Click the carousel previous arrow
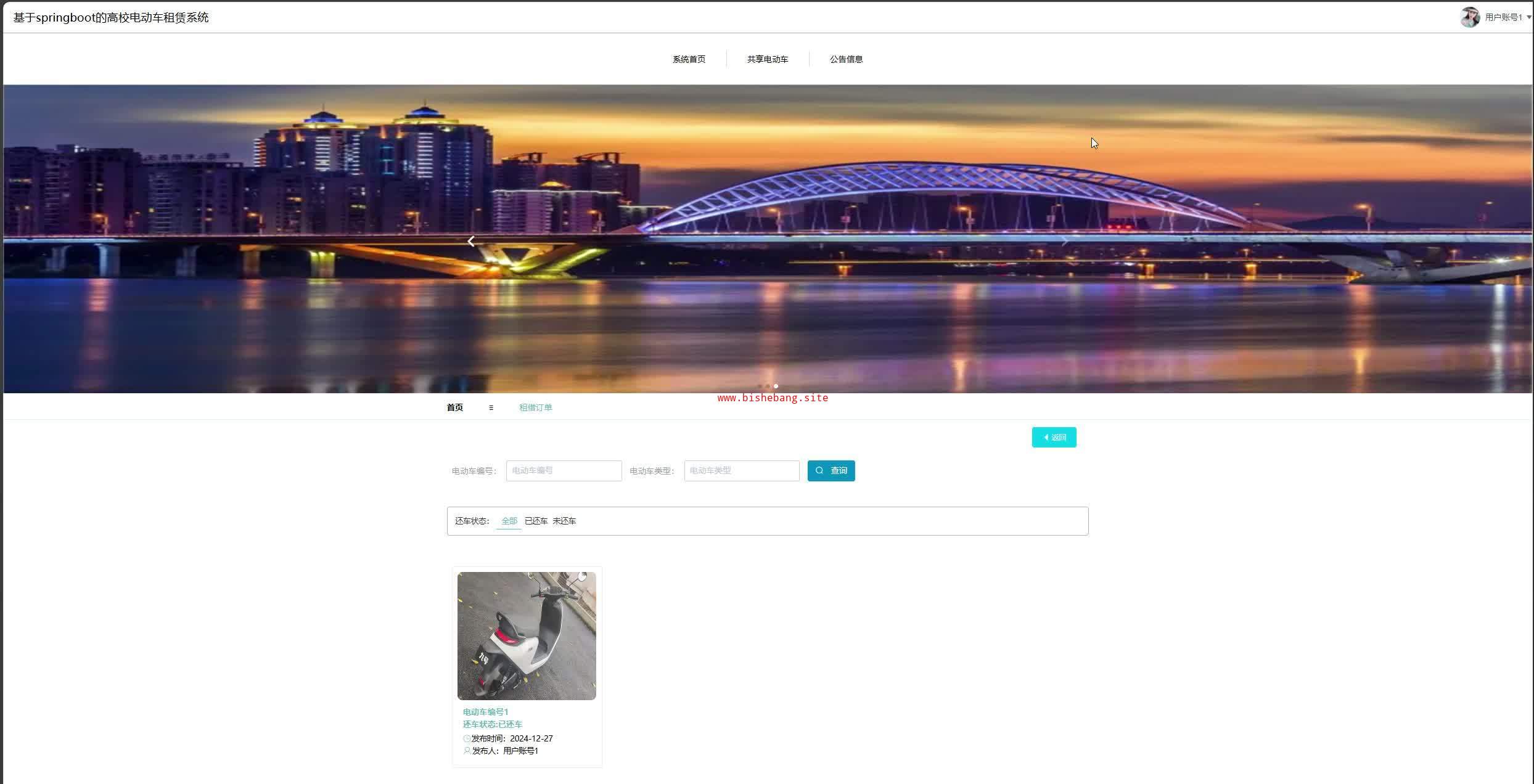 coord(471,242)
